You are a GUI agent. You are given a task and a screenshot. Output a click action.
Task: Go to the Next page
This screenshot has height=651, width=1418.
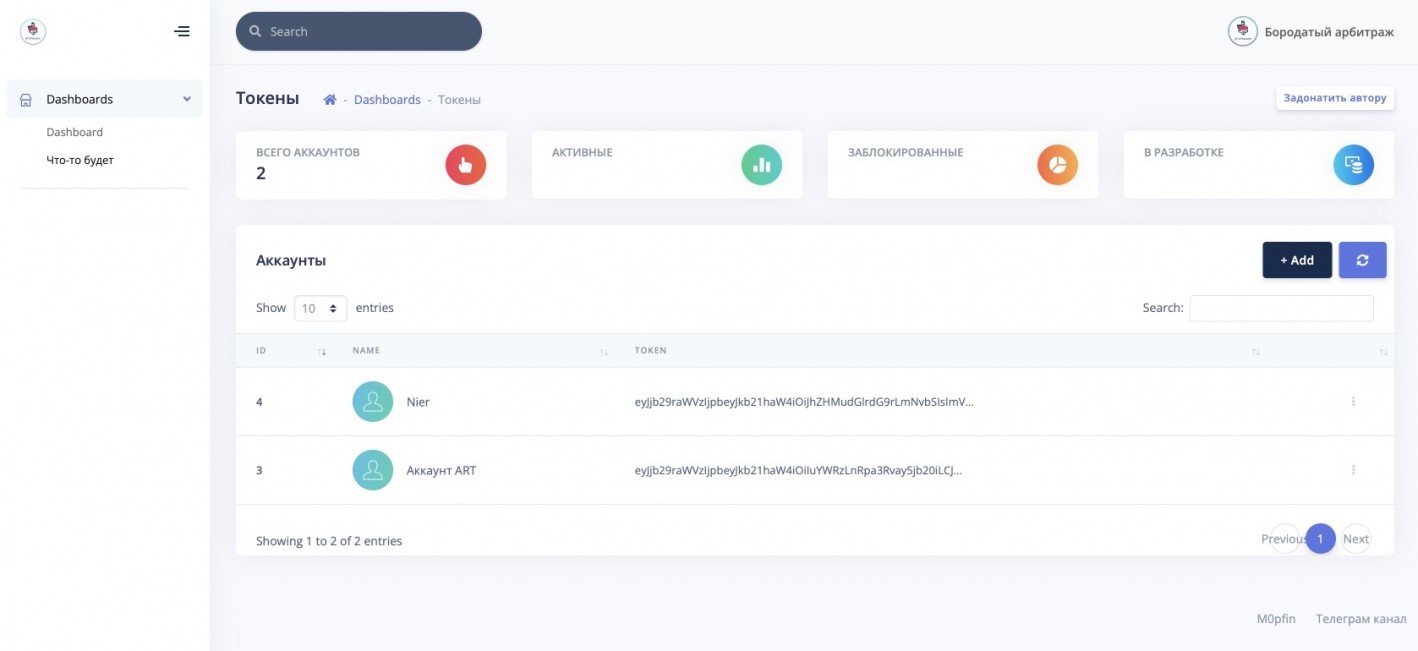1356,539
